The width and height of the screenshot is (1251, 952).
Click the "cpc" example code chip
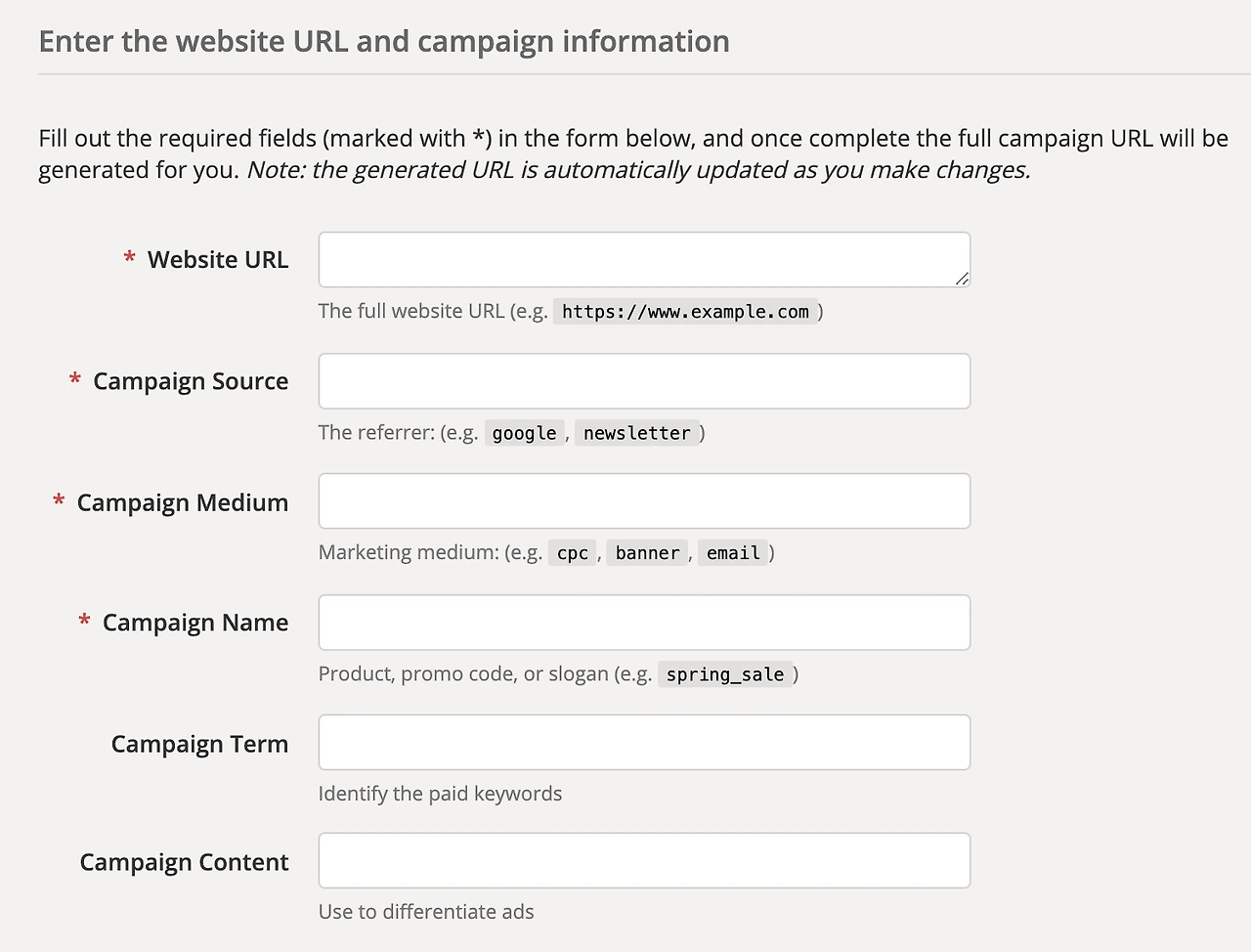pyautogui.click(x=573, y=553)
